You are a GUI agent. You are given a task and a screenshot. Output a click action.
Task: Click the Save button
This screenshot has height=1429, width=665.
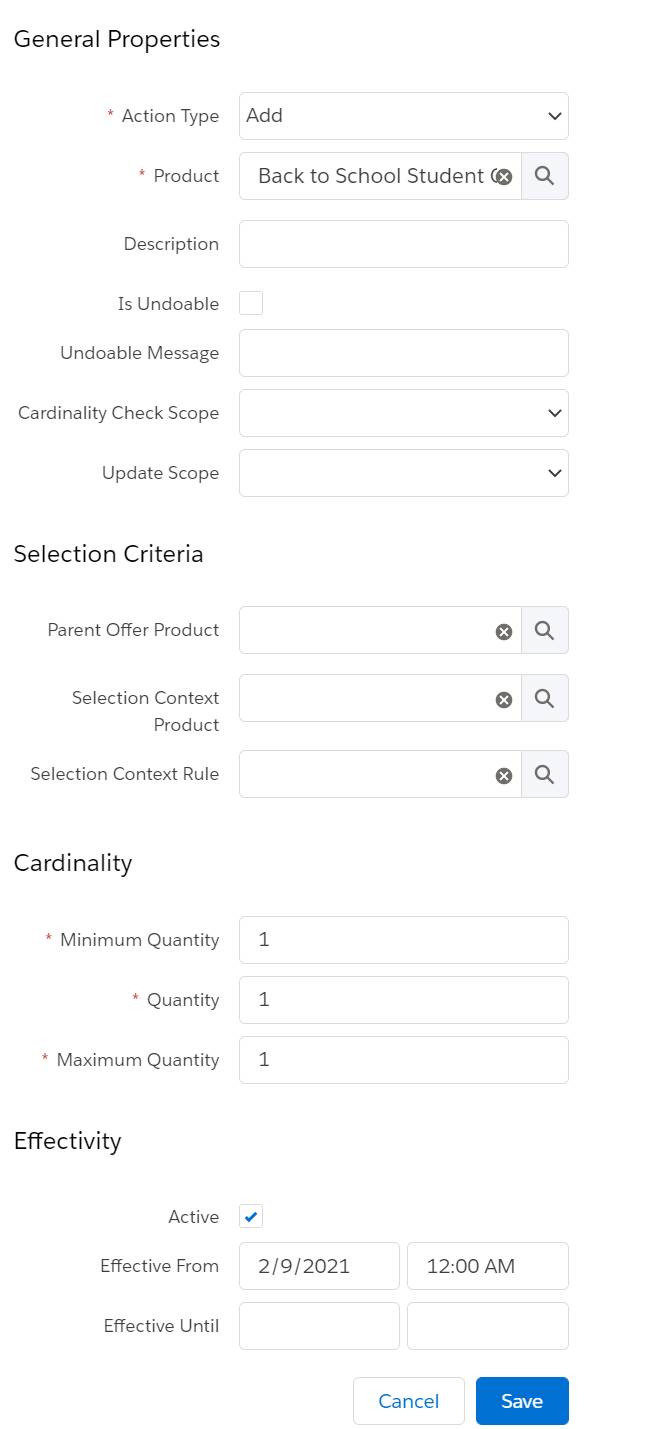tap(522, 1401)
